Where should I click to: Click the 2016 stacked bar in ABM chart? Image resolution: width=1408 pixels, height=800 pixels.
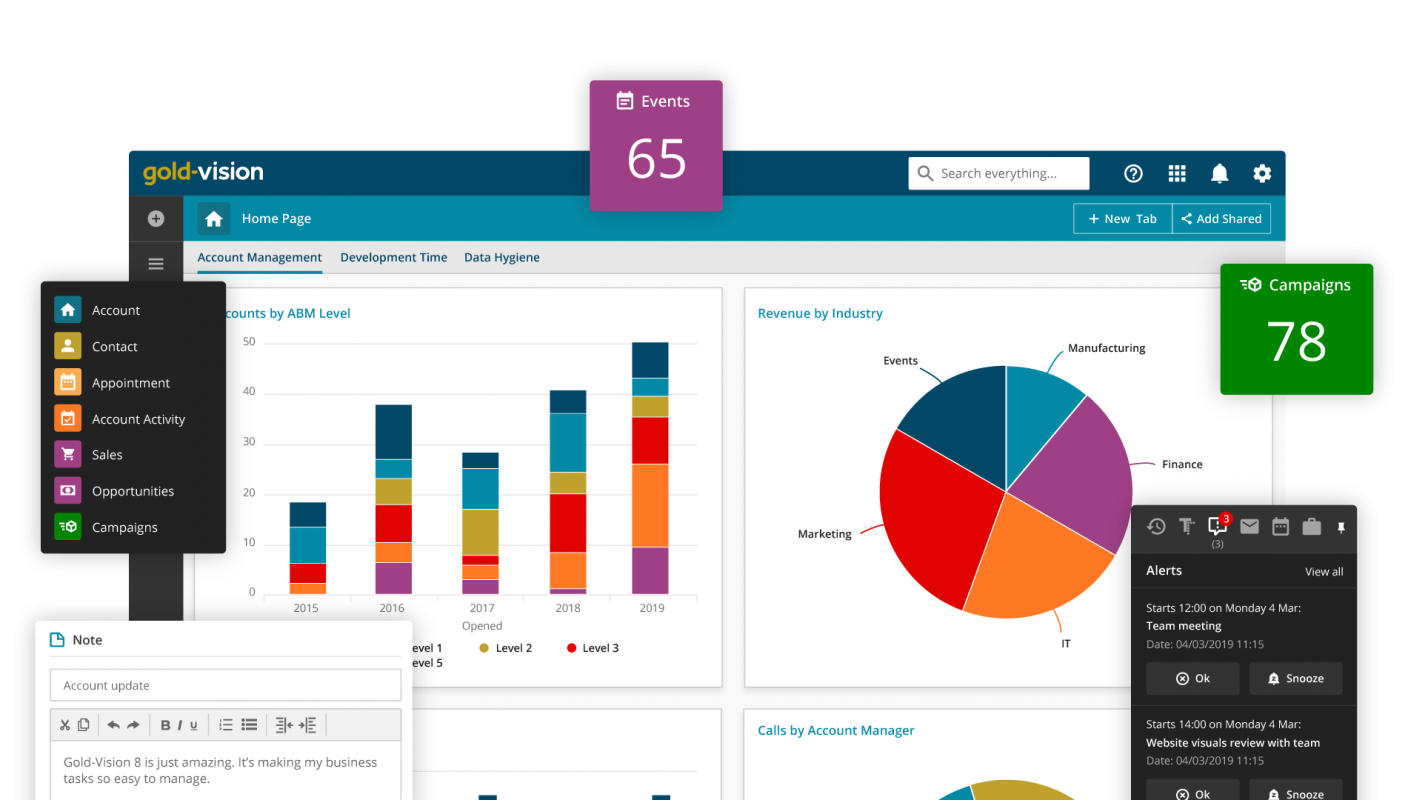coord(393,499)
